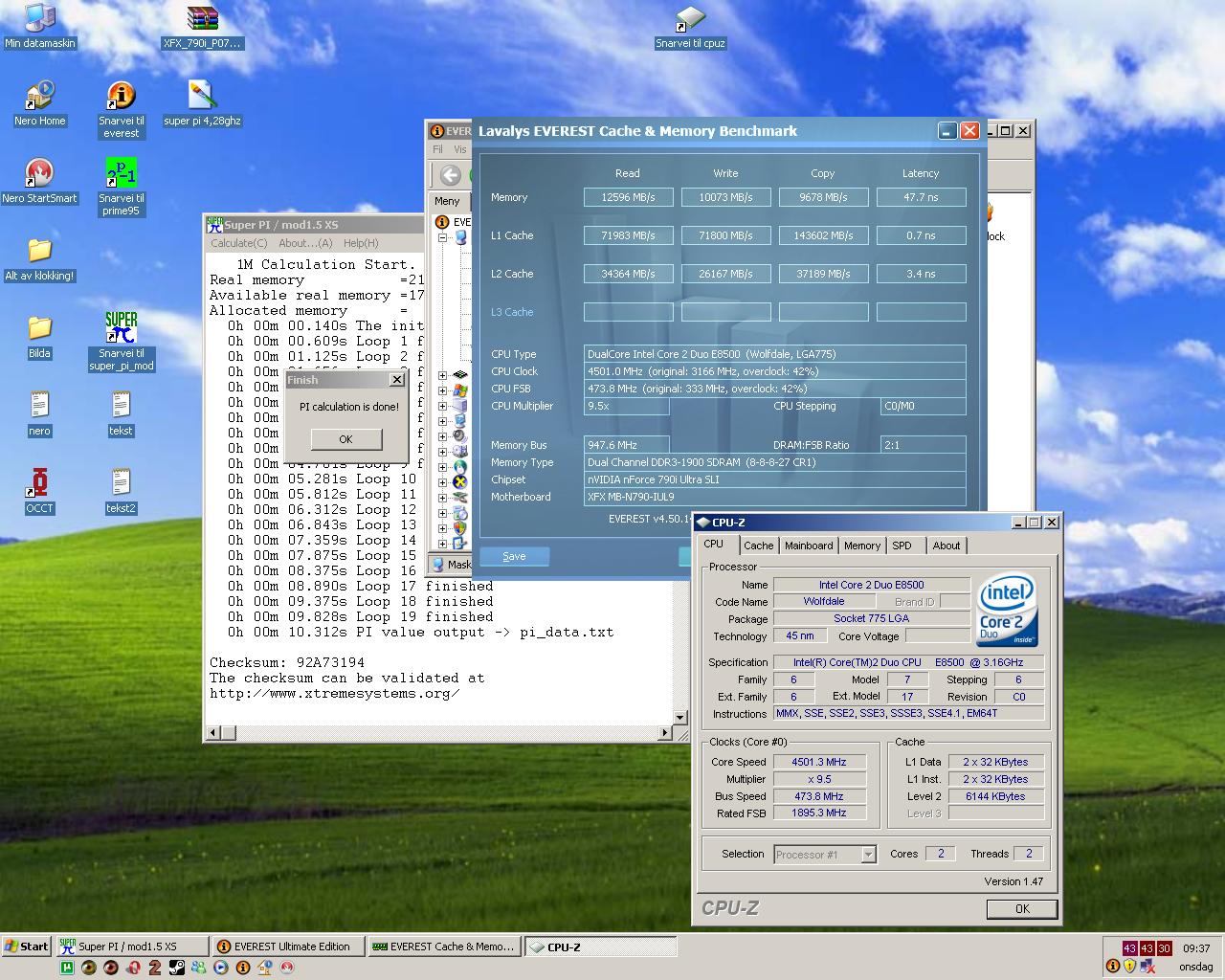Open the tekst text file icon

(121, 413)
